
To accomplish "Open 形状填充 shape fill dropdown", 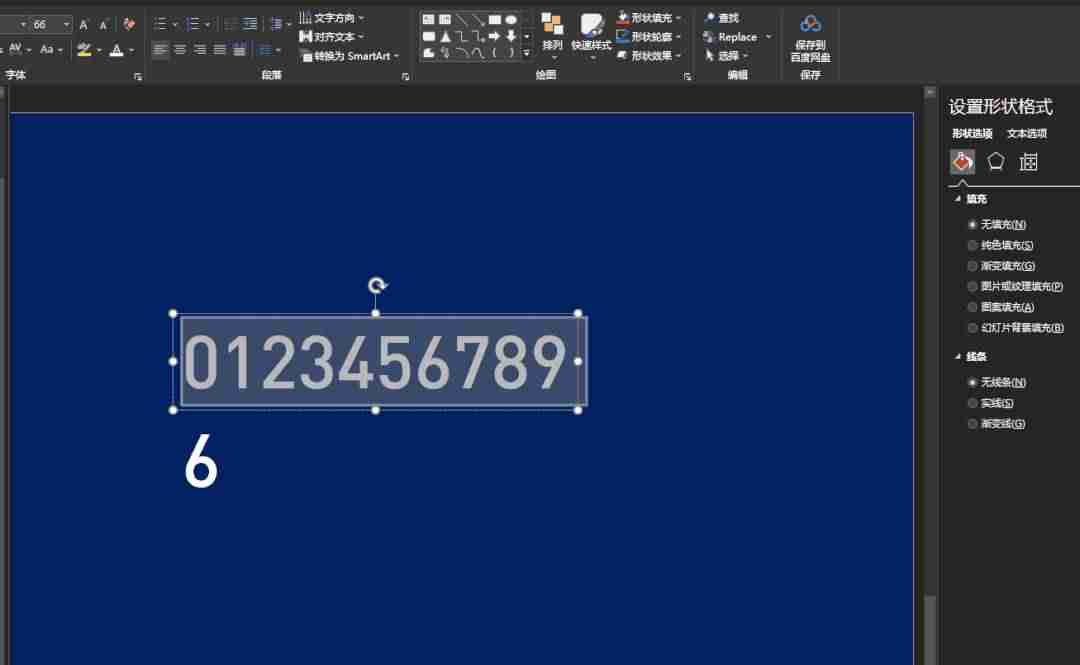I will (x=648, y=18).
